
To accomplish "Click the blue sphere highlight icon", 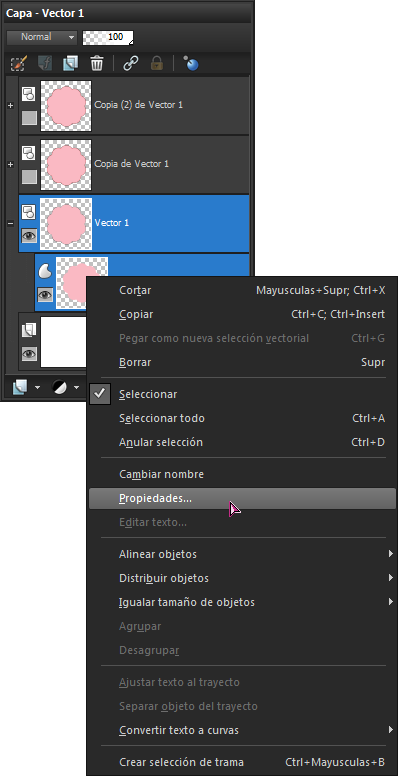I will click(191, 63).
